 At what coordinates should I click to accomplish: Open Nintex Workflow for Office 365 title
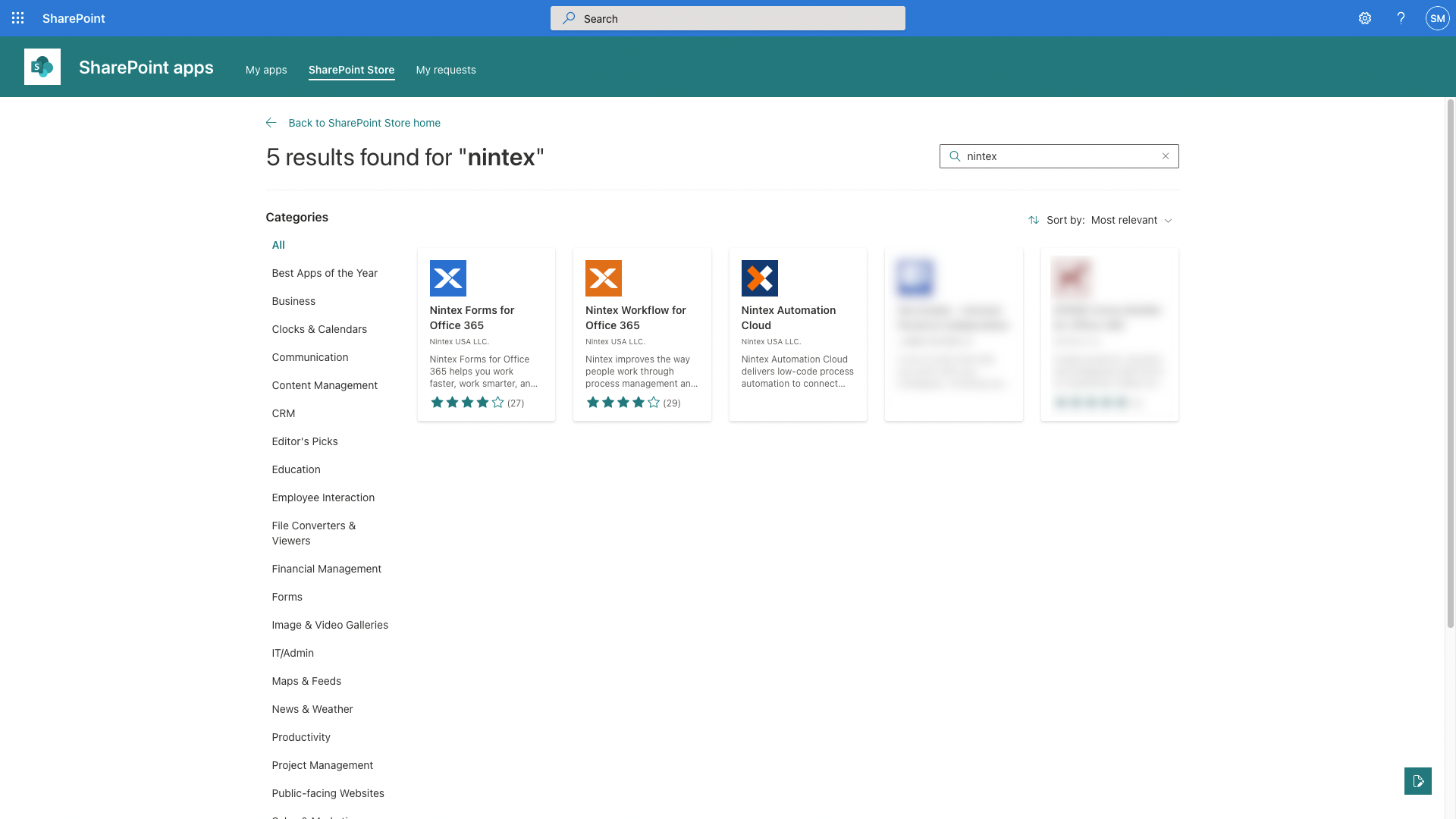635,318
